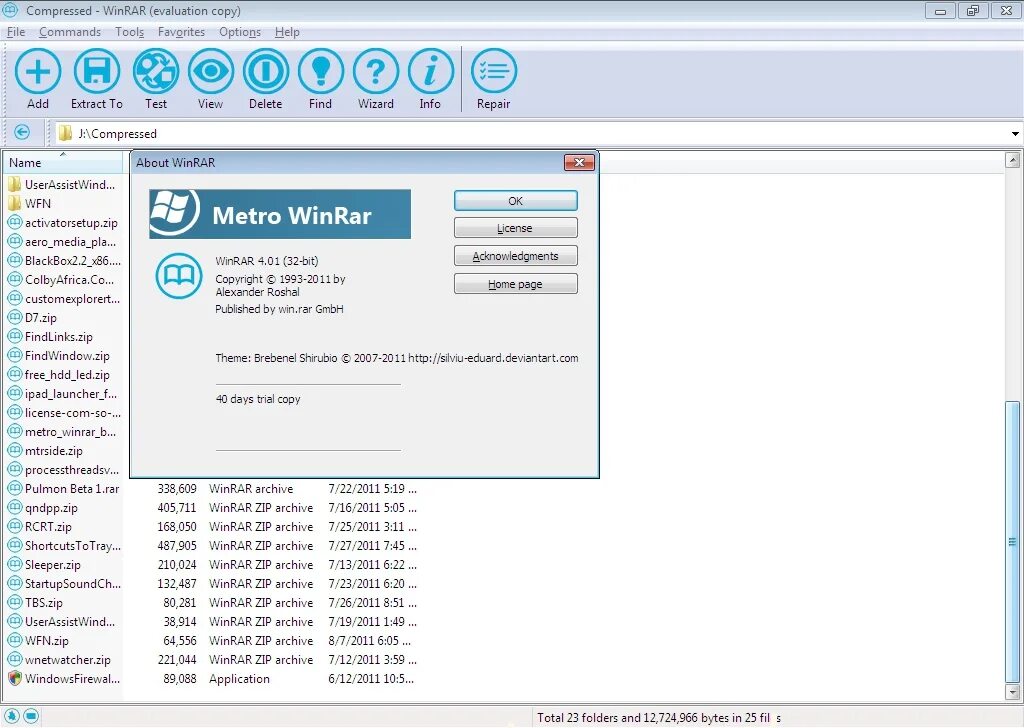Screen dimensions: 1024x728
Task: Open the Favorites menu
Action: tap(181, 32)
